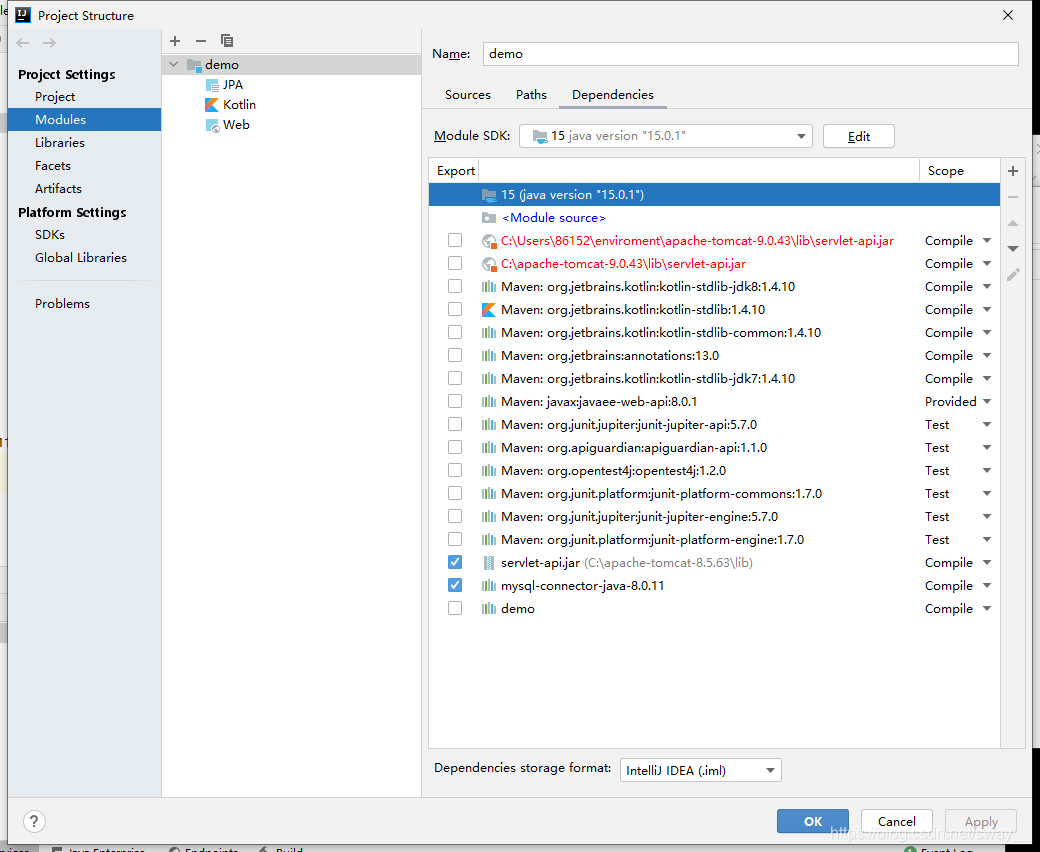The image size is (1040, 852).
Task: Move dependency up with the up arrow
Action: point(1013,223)
